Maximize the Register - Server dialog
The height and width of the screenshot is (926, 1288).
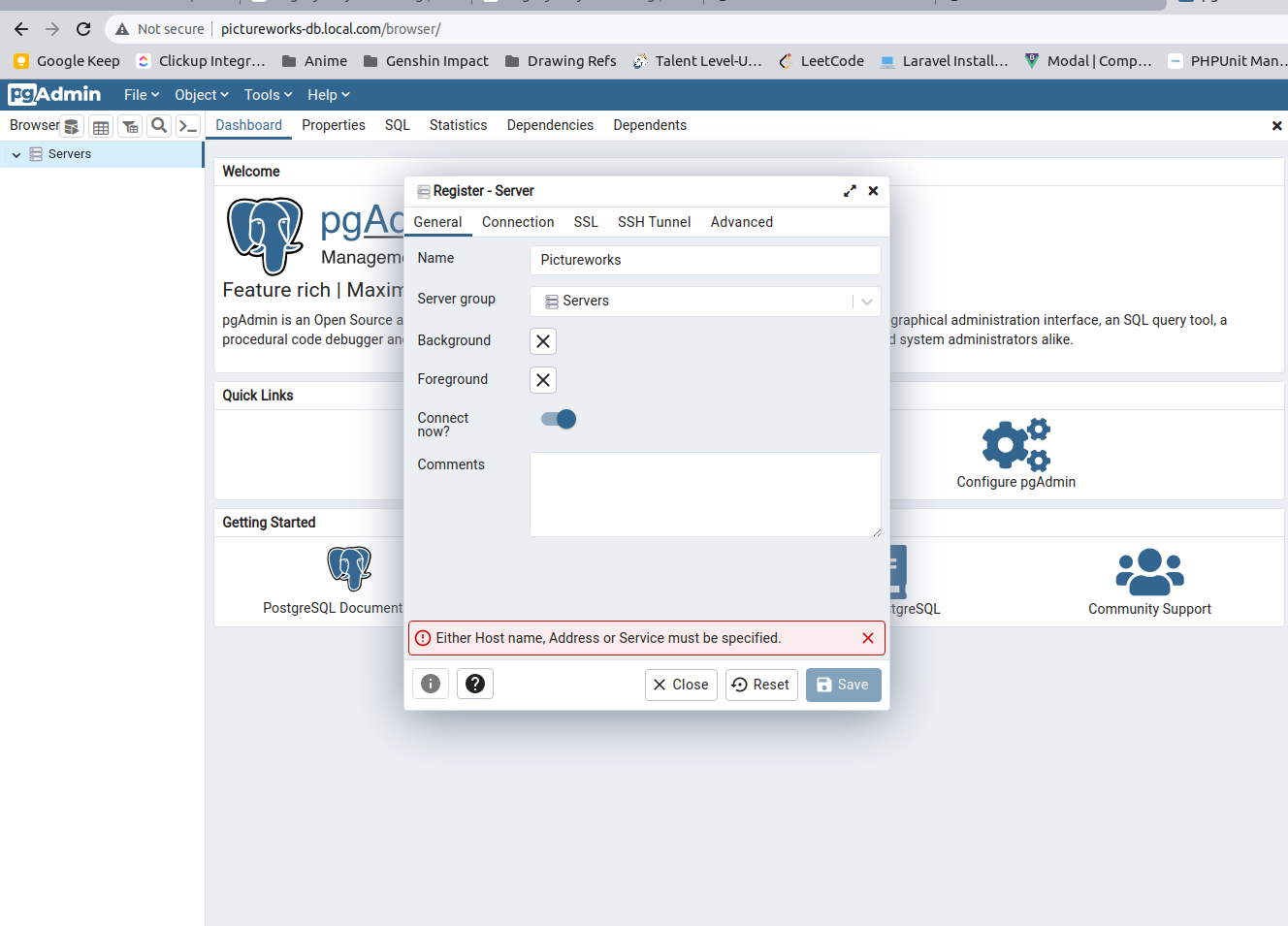click(x=850, y=191)
